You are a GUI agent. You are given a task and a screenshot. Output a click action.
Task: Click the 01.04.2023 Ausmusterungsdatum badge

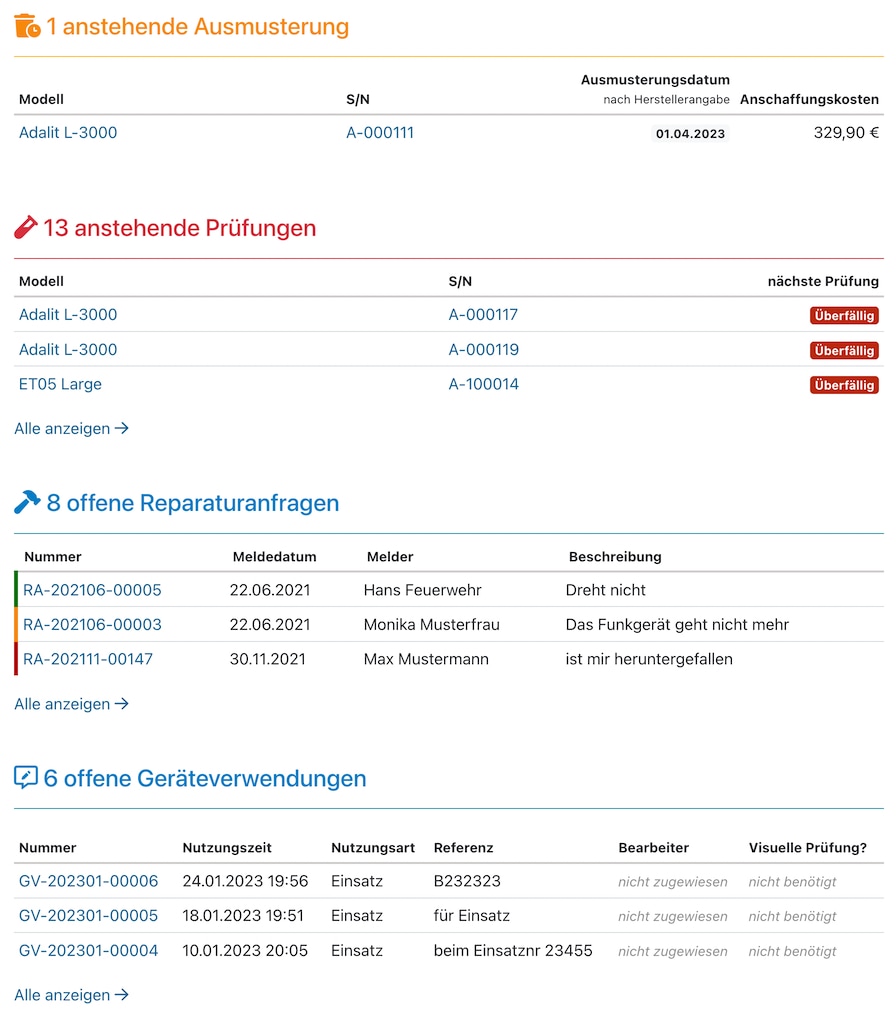tap(690, 134)
